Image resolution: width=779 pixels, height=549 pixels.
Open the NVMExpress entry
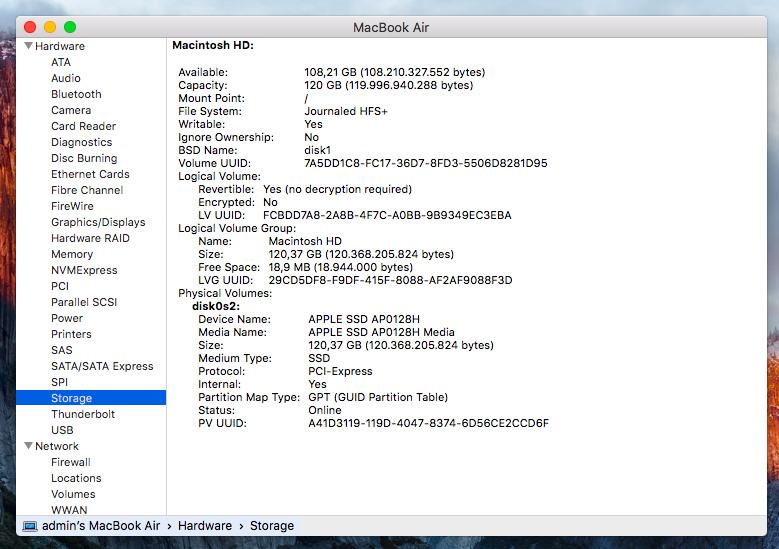click(84, 270)
